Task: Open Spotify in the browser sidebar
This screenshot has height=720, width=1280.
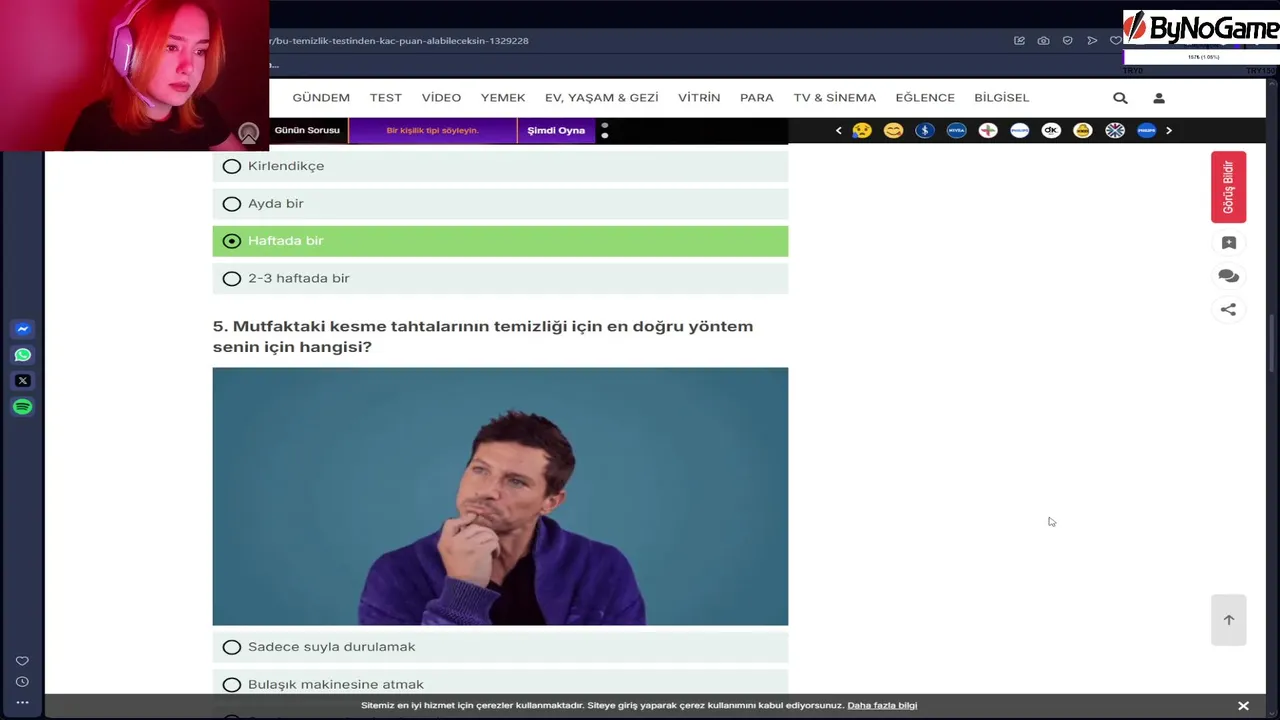Action: click(x=23, y=407)
